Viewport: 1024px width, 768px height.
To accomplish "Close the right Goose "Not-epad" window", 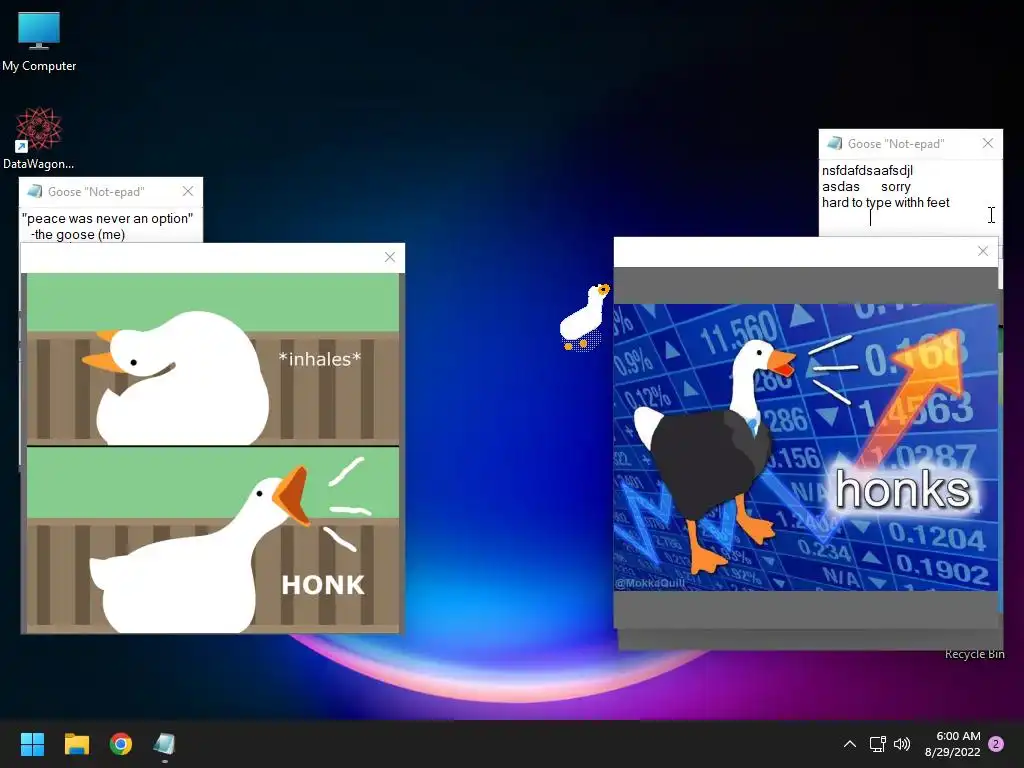I will (987, 143).
